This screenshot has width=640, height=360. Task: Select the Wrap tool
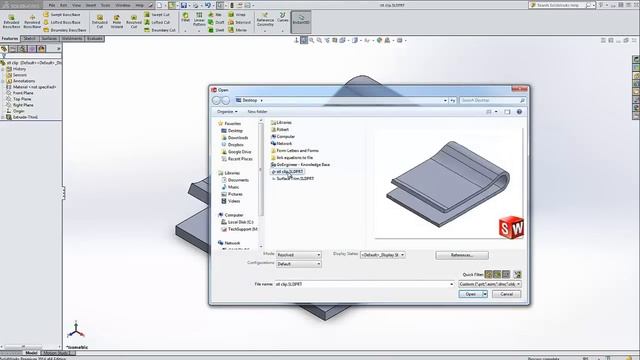237,15
